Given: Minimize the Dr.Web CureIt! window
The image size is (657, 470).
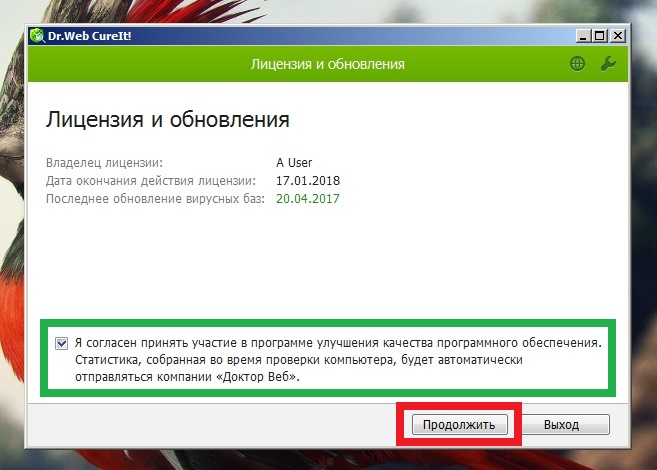Looking at the screenshot, I should [x=583, y=36].
